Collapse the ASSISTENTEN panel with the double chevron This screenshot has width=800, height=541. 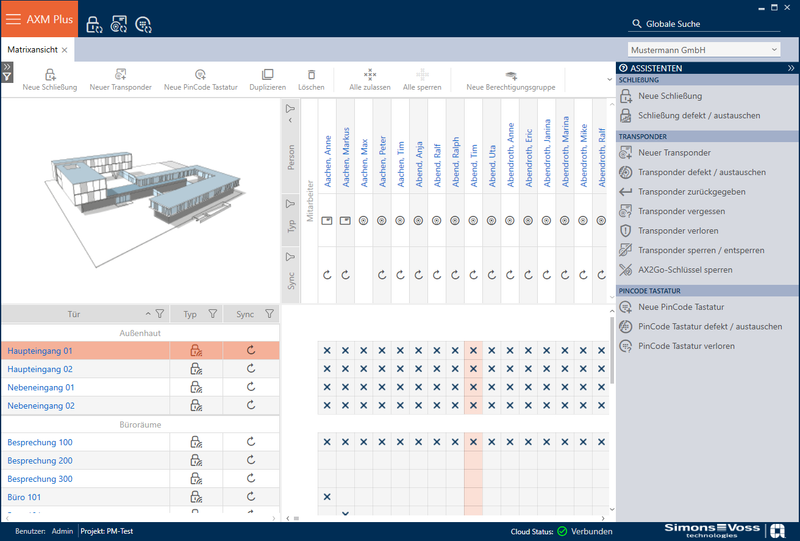tap(791, 68)
